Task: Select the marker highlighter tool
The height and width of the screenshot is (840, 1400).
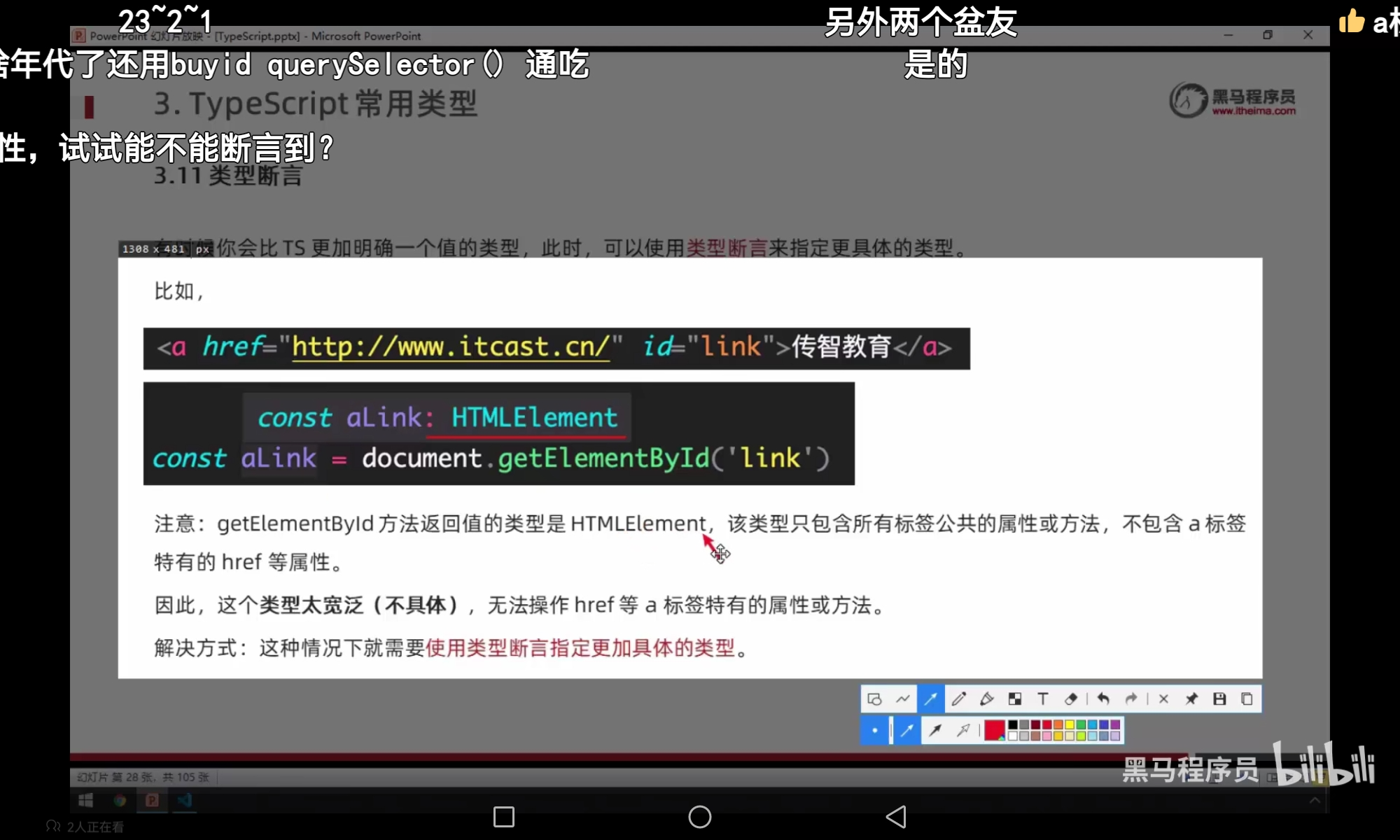Action: coord(987,699)
